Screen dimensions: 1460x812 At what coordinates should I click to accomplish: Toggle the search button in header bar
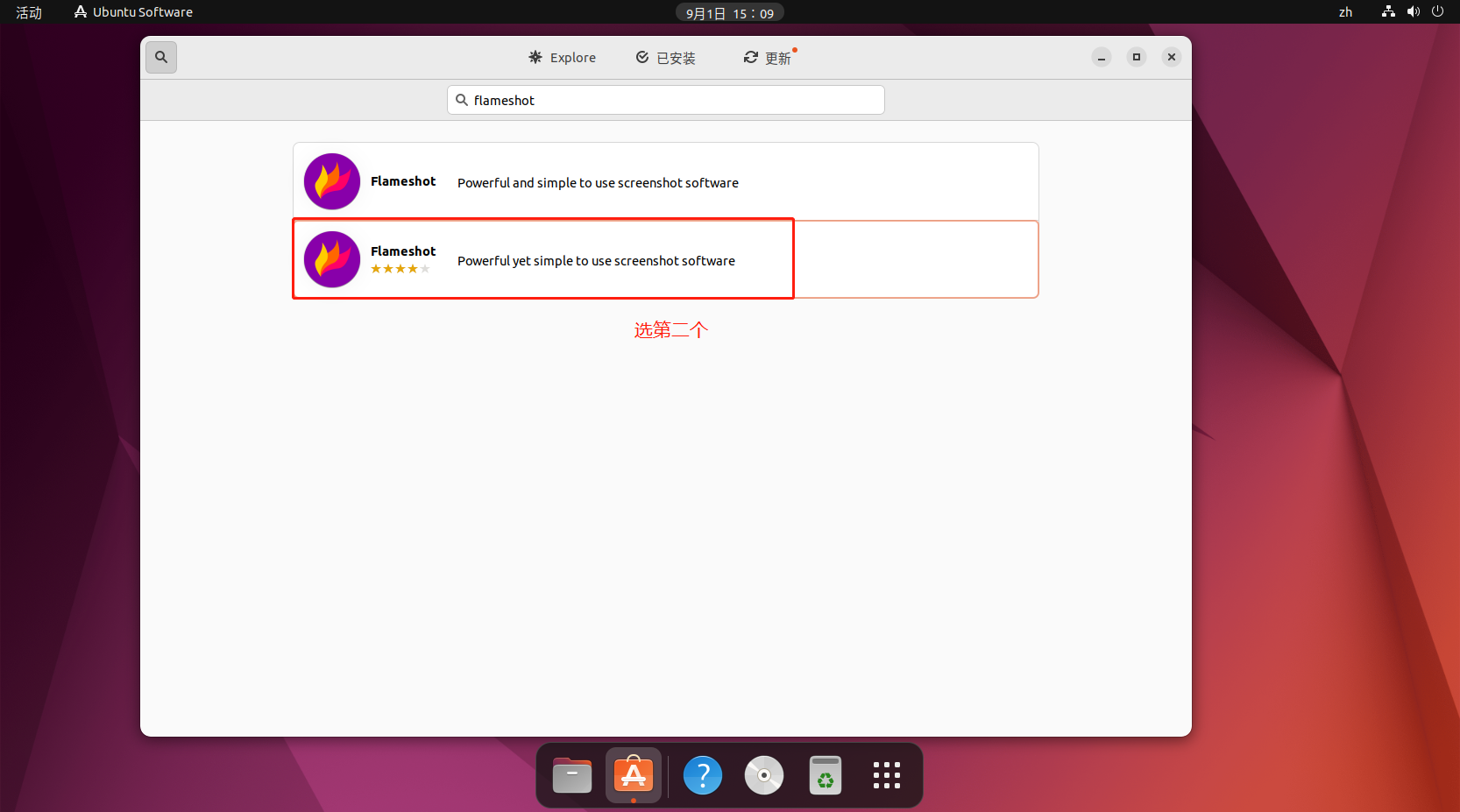coord(161,57)
